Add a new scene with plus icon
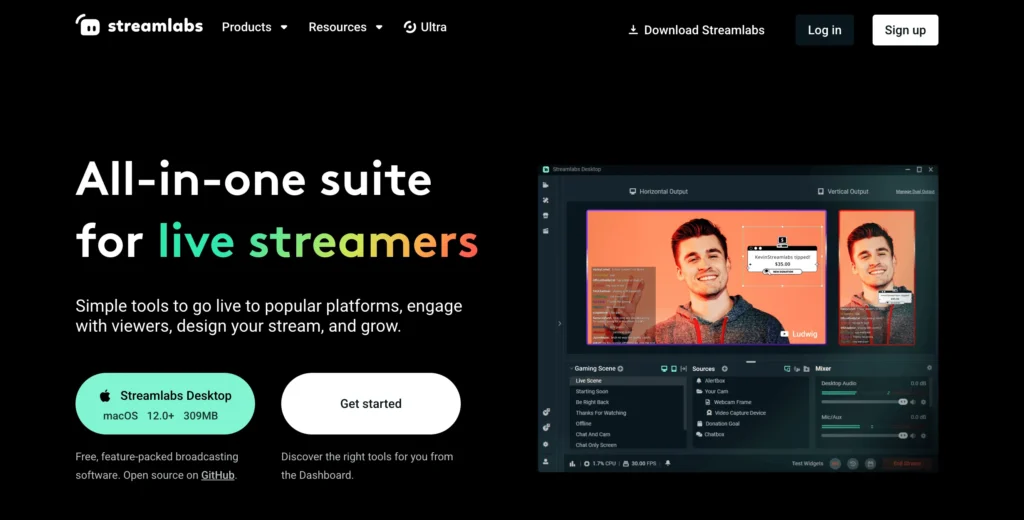 [x=620, y=368]
